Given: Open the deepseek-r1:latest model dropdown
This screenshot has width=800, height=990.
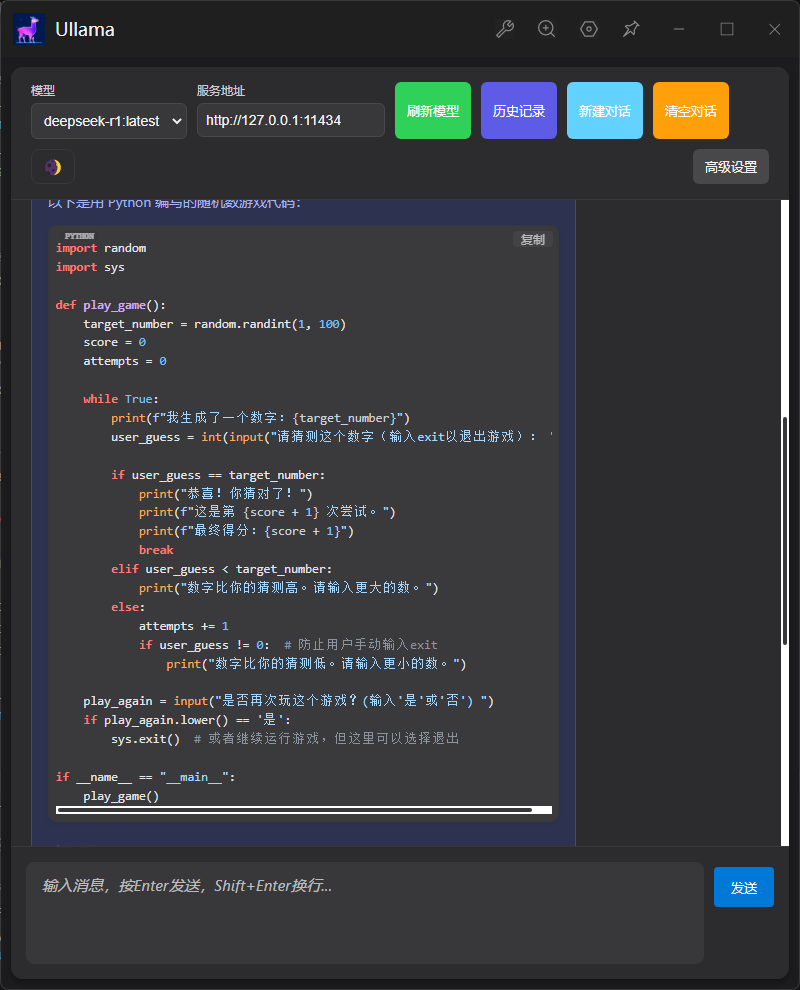Looking at the screenshot, I should pos(109,121).
